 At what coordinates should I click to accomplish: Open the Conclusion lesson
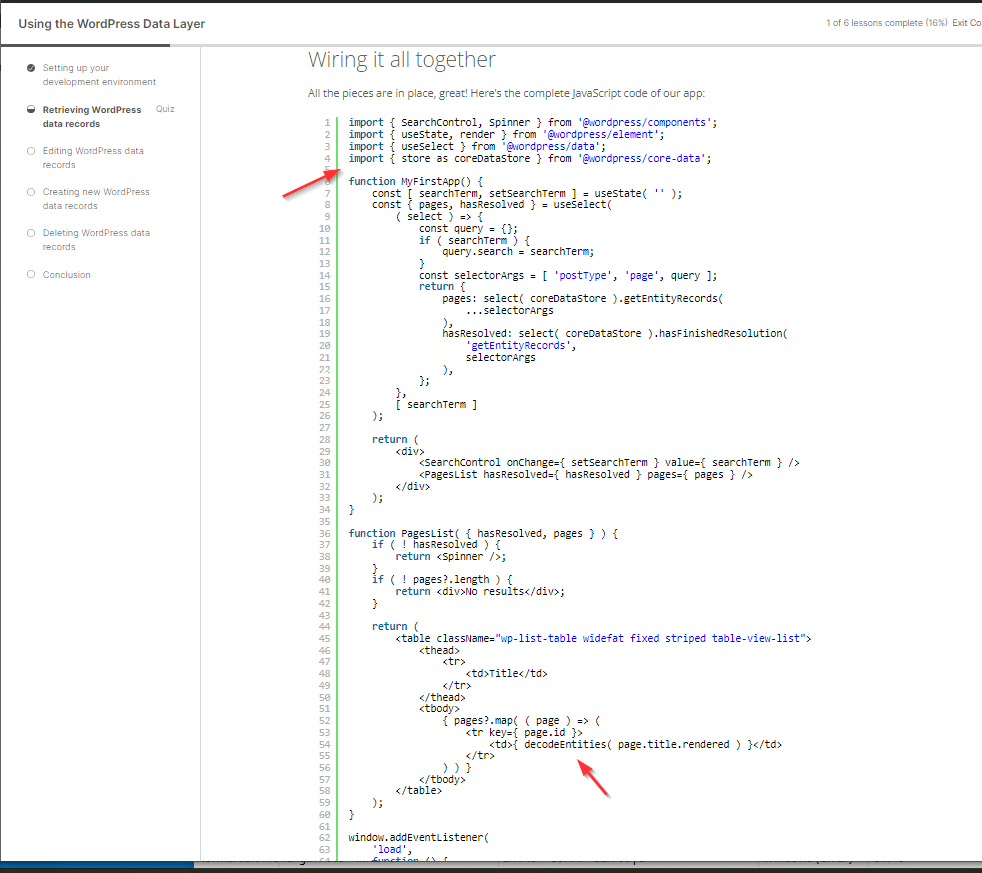[66, 274]
